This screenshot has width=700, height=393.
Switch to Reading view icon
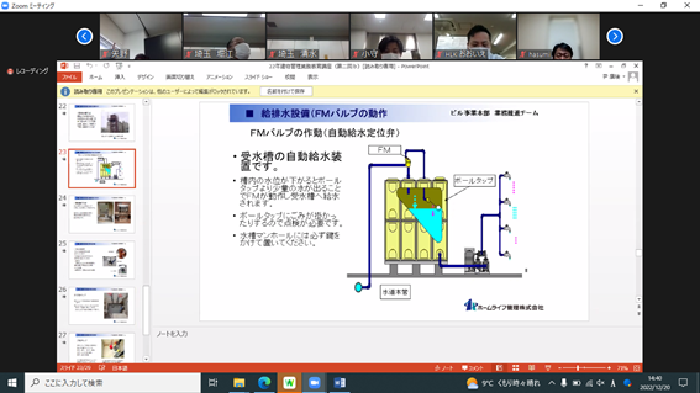click(x=532, y=368)
